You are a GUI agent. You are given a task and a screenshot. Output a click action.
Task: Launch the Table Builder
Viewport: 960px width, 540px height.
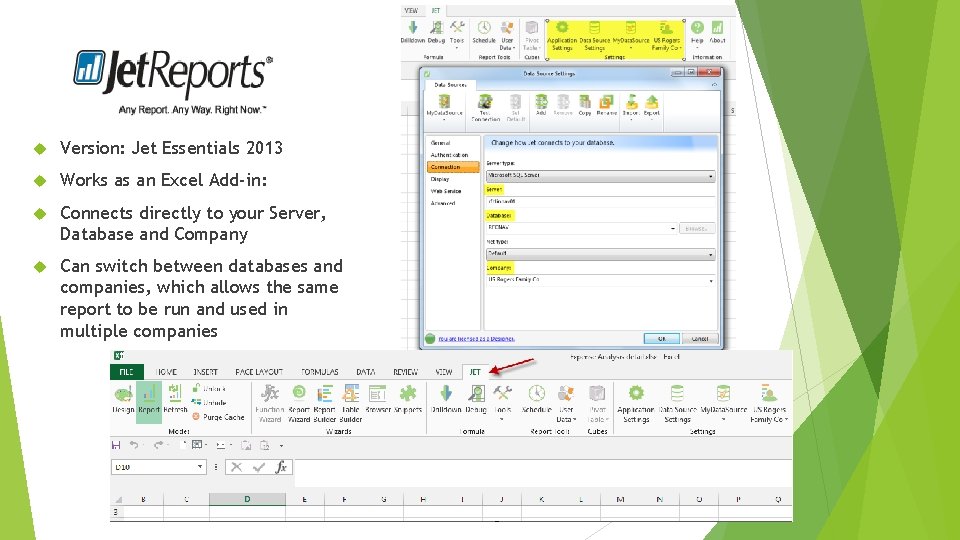[351, 404]
